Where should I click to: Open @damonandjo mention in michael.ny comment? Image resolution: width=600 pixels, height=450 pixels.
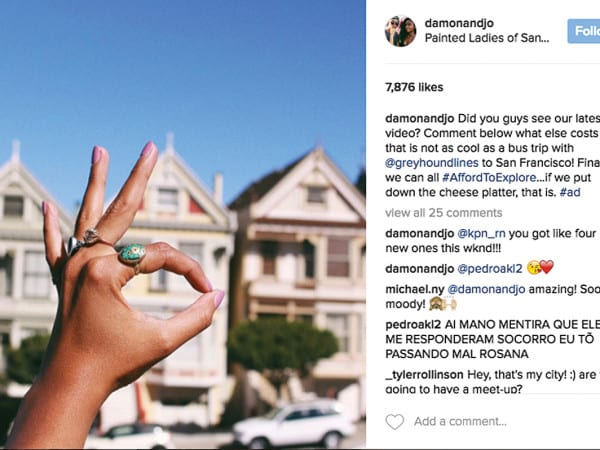click(486, 289)
